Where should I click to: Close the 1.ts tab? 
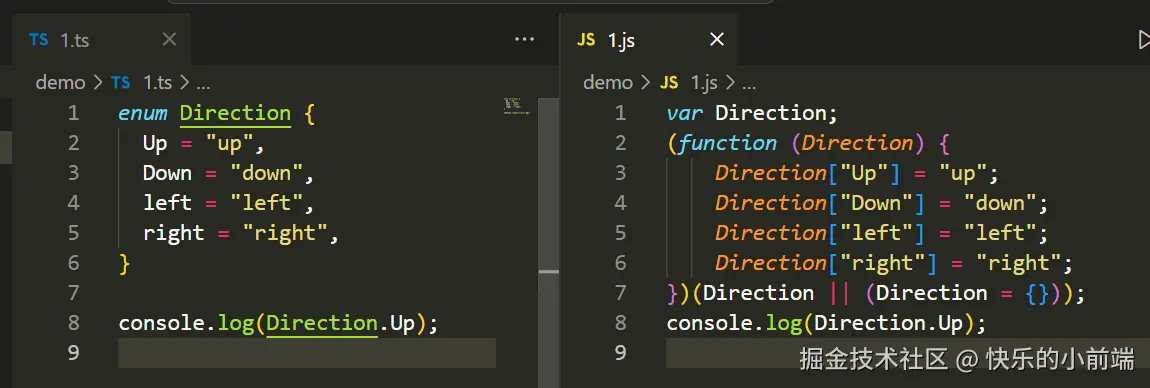click(169, 40)
